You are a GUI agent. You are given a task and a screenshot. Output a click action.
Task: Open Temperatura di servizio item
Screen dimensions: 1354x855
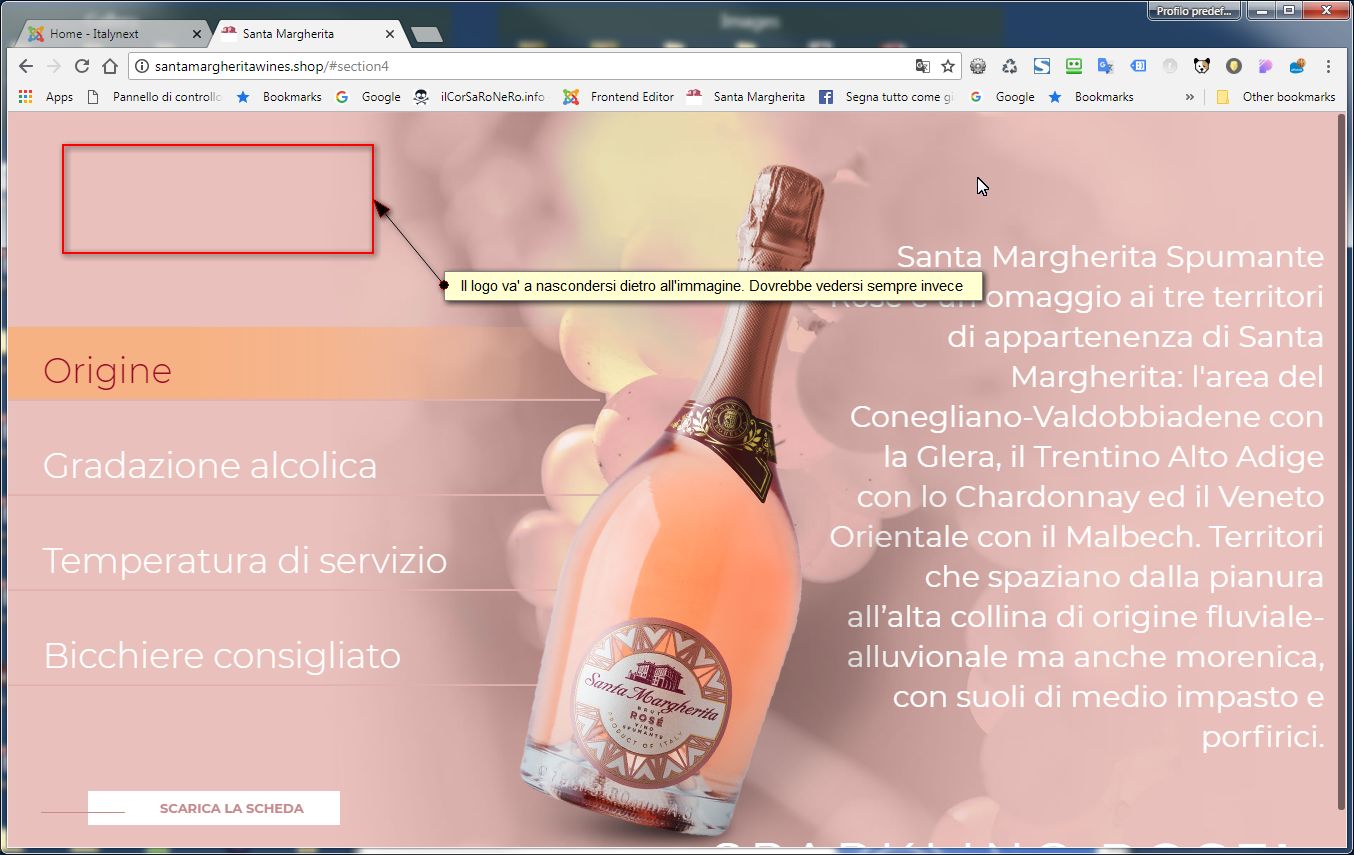pyautogui.click(x=244, y=560)
